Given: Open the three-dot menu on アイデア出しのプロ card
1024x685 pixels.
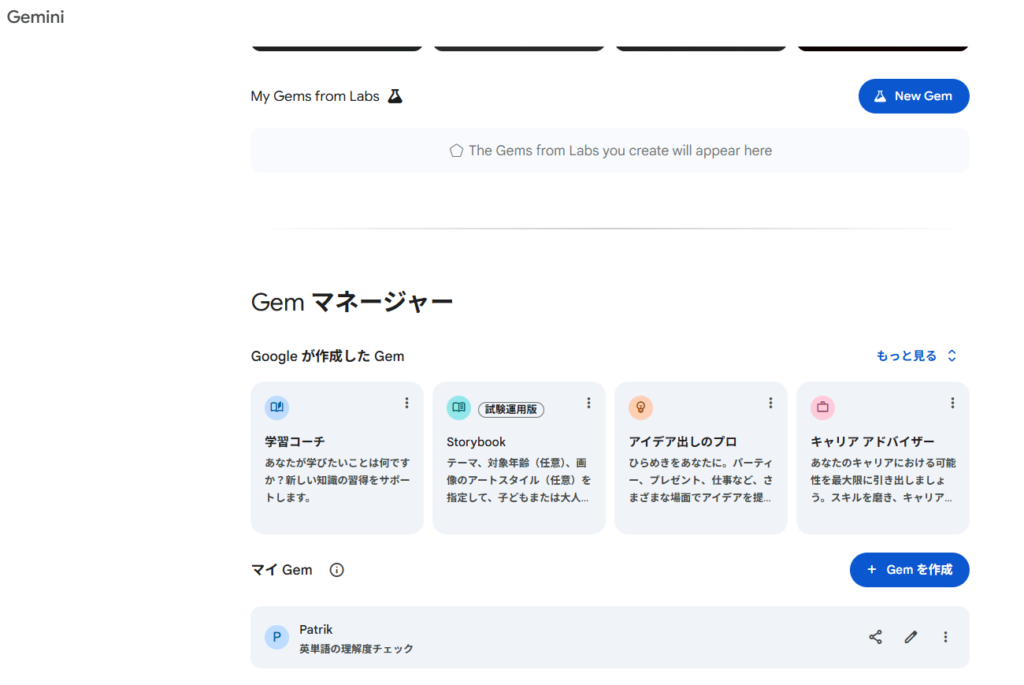Looking at the screenshot, I should coord(770,403).
